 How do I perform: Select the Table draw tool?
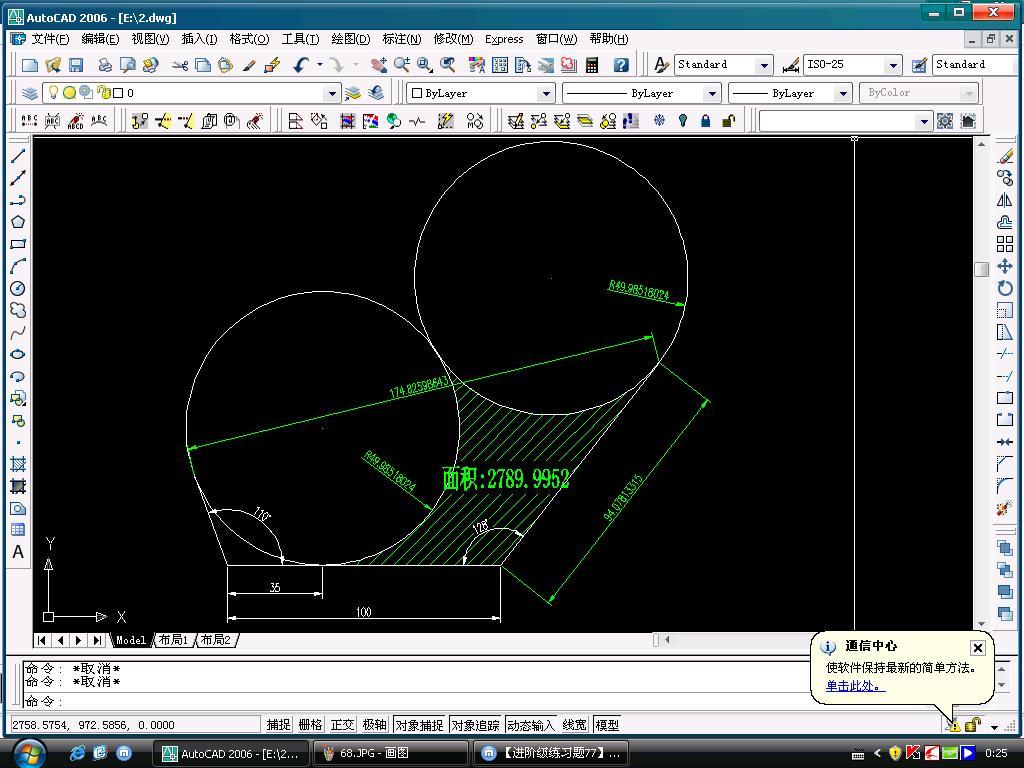[x=18, y=530]
